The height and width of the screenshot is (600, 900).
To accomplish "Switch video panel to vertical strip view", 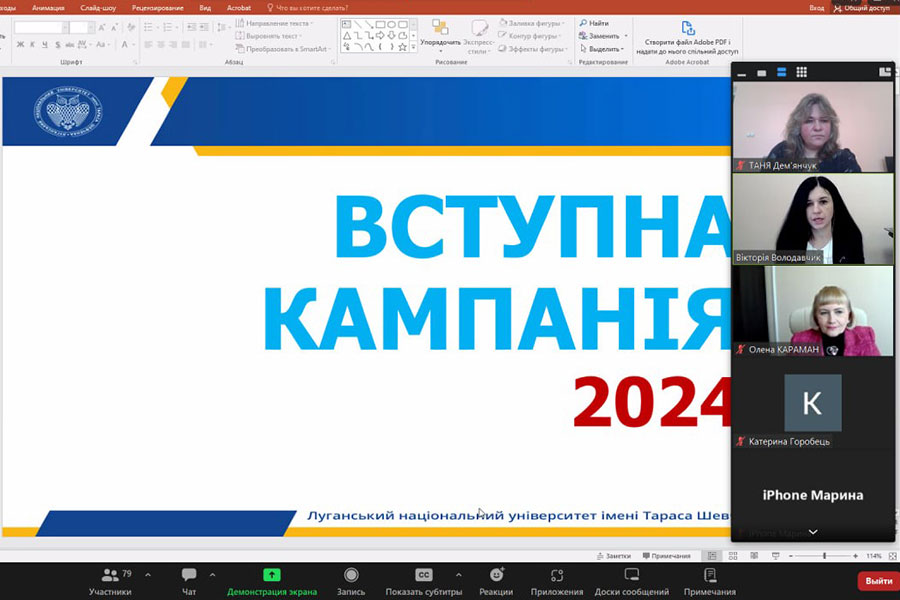I will pyautogui.click(x=781, y=72).
